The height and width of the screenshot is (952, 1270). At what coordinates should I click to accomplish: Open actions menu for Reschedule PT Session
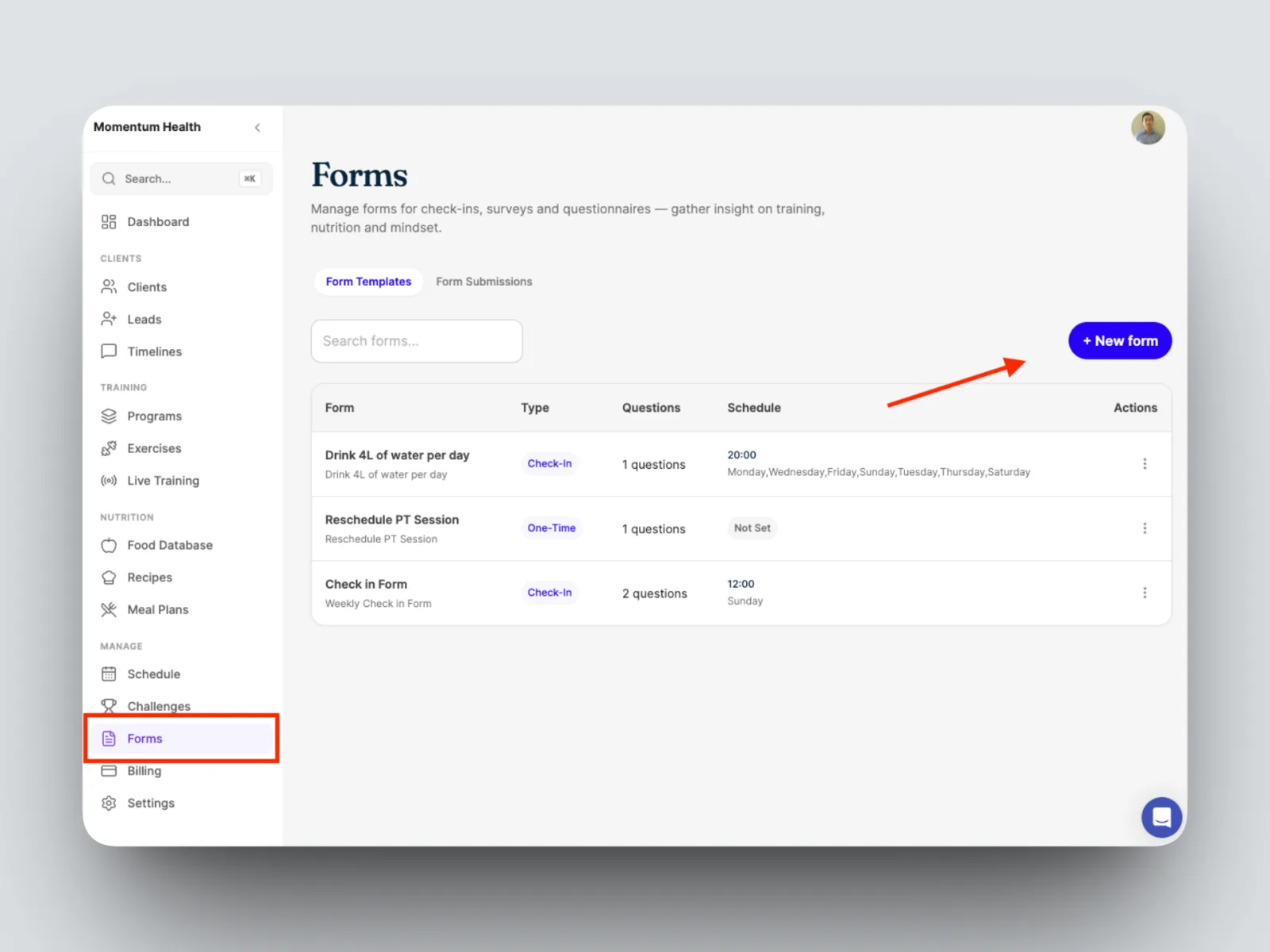click(x=1145, y=528)
